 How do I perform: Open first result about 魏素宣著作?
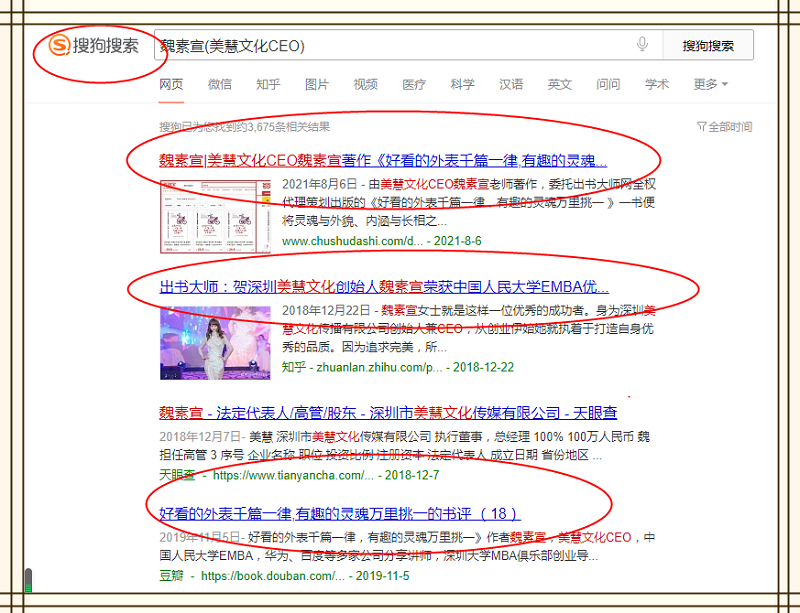tap(383, 160)
